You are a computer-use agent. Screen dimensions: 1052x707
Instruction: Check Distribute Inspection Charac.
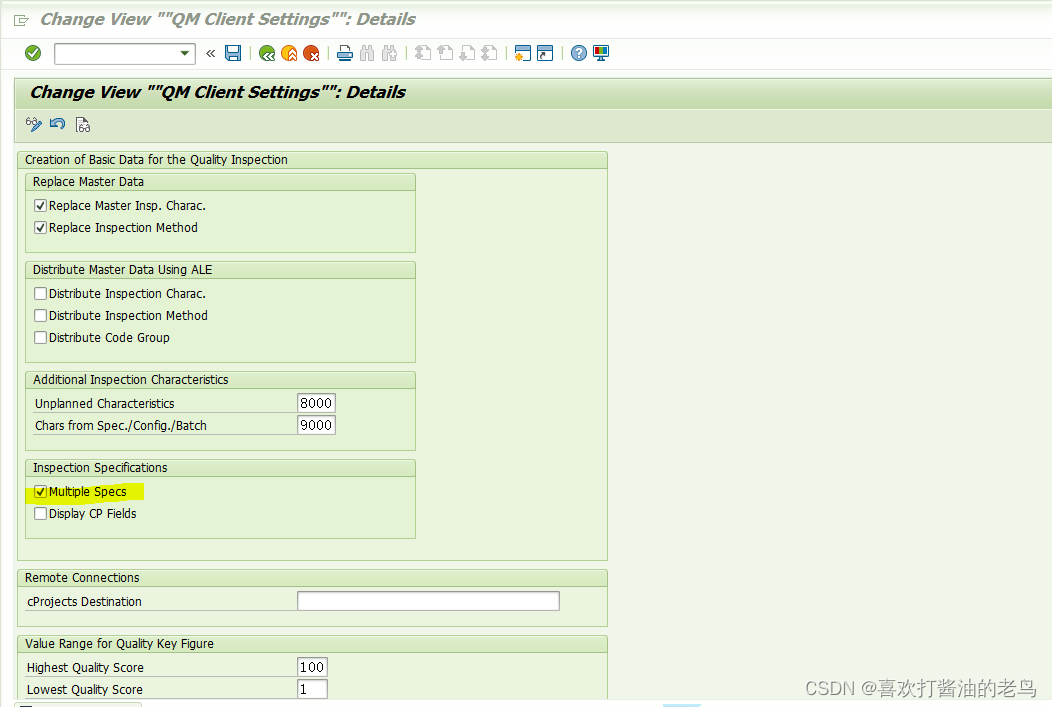39,293
